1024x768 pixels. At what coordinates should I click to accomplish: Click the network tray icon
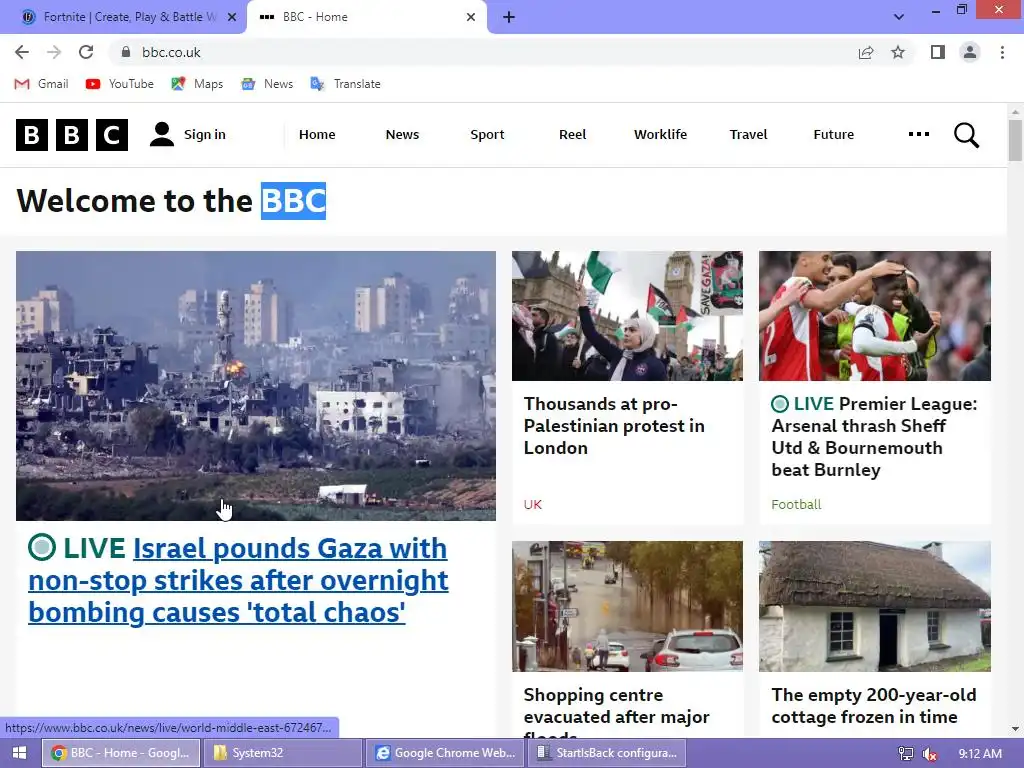[x=906, y=754]
